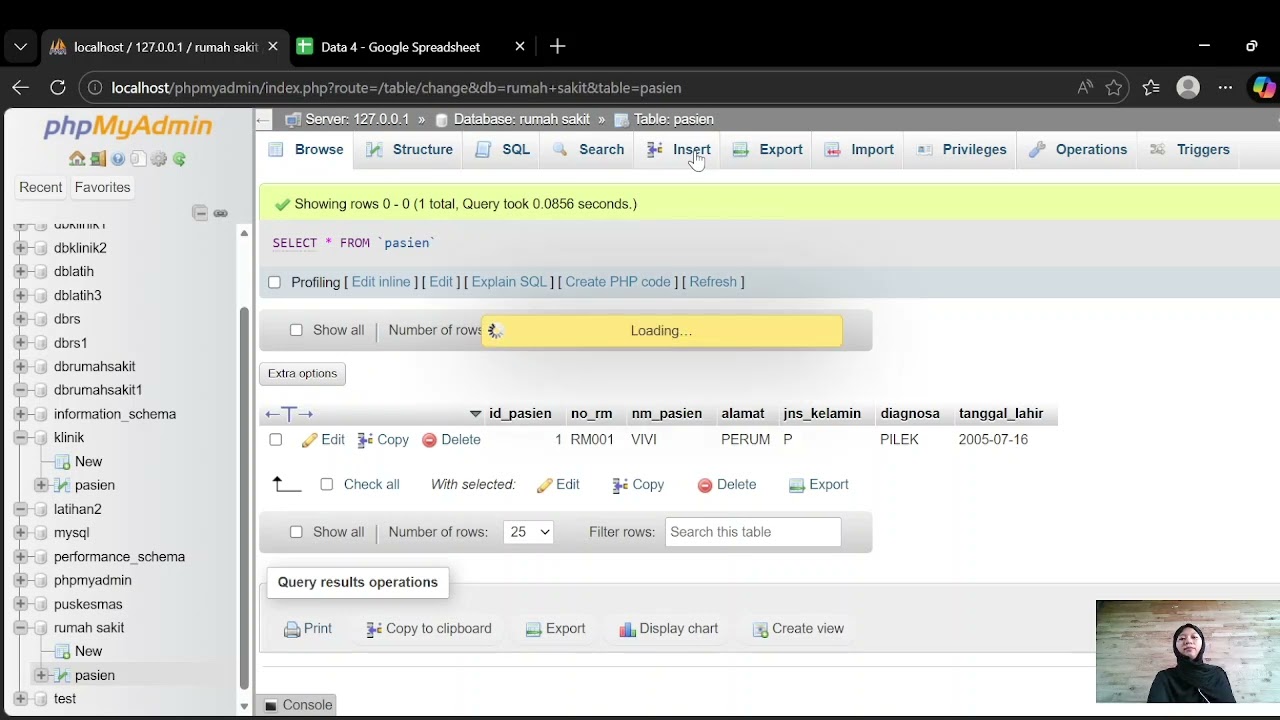Sort by the tanggal_lahir column header

pos(1000,414)
